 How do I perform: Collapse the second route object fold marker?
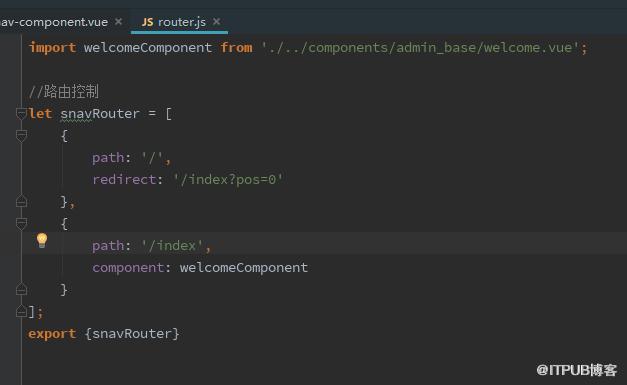click(21, 223)
